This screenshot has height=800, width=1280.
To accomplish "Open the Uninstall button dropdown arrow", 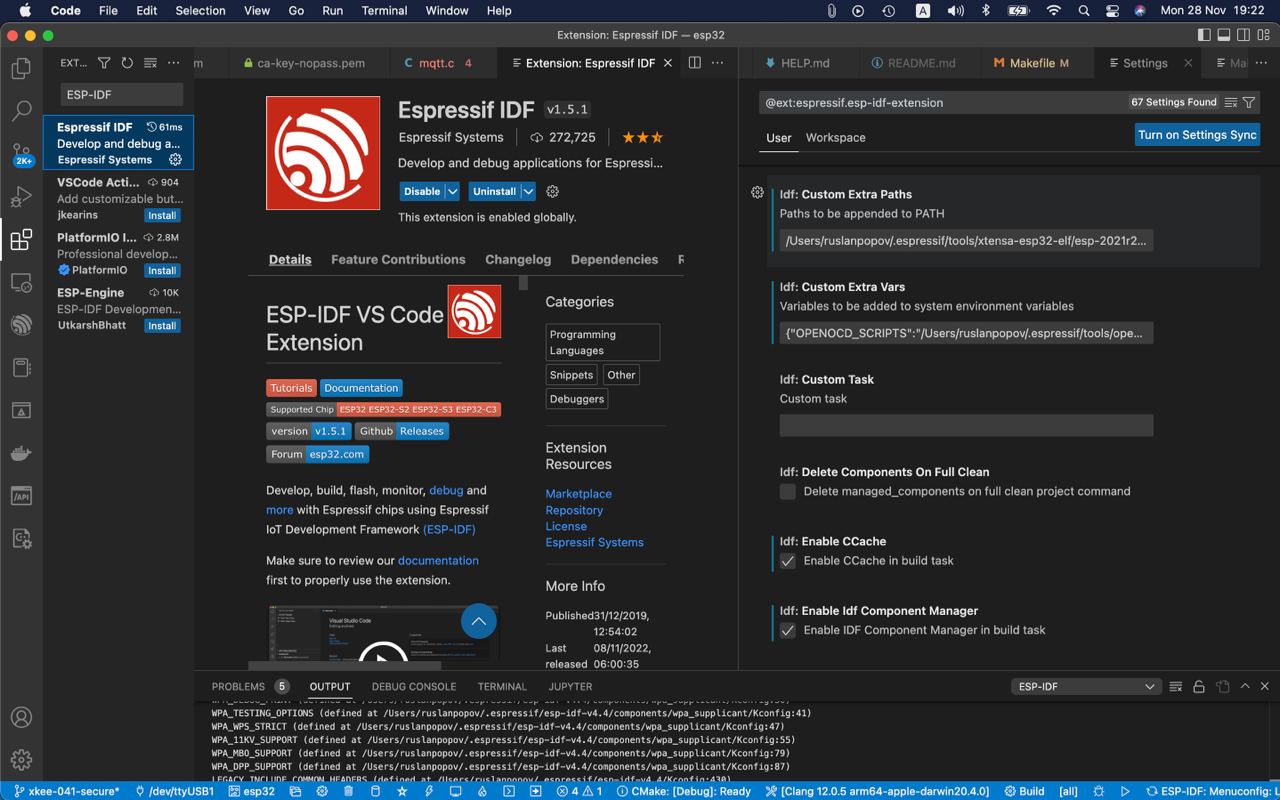I will click(528, 191).
